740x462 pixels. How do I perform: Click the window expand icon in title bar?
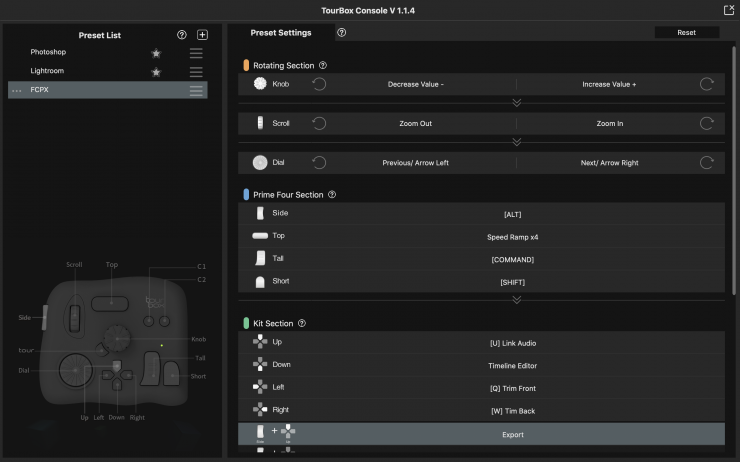(x=729, y=9)
